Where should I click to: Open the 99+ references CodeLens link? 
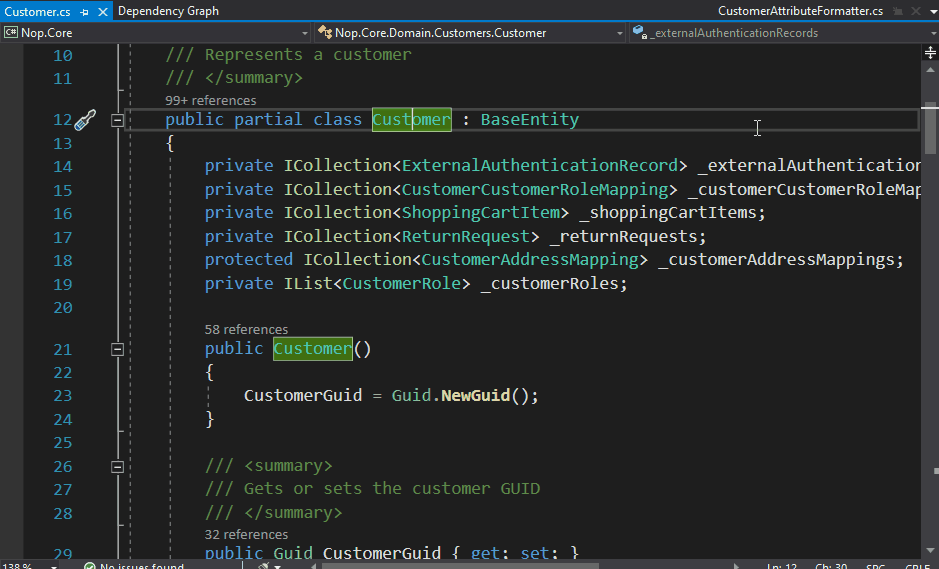pyautogui.click(x=210, y=100)
